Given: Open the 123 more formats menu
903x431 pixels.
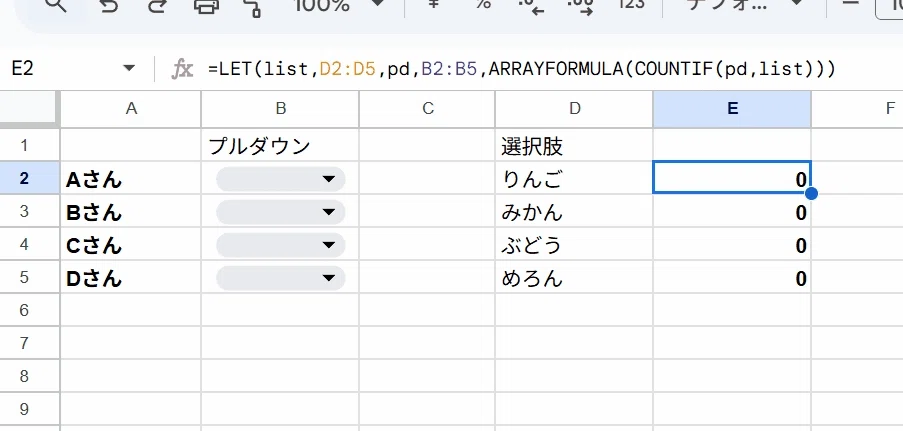Looking at the screenshot, I should tap(631, 4).
